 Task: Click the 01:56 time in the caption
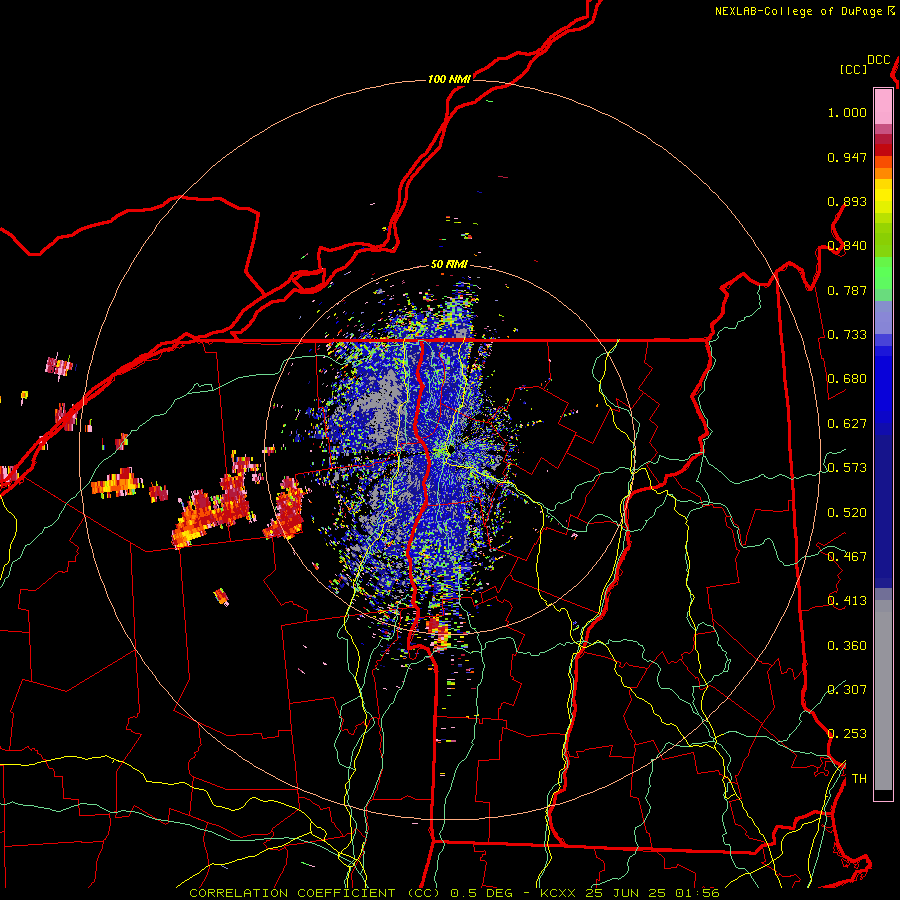click(697, 893)
